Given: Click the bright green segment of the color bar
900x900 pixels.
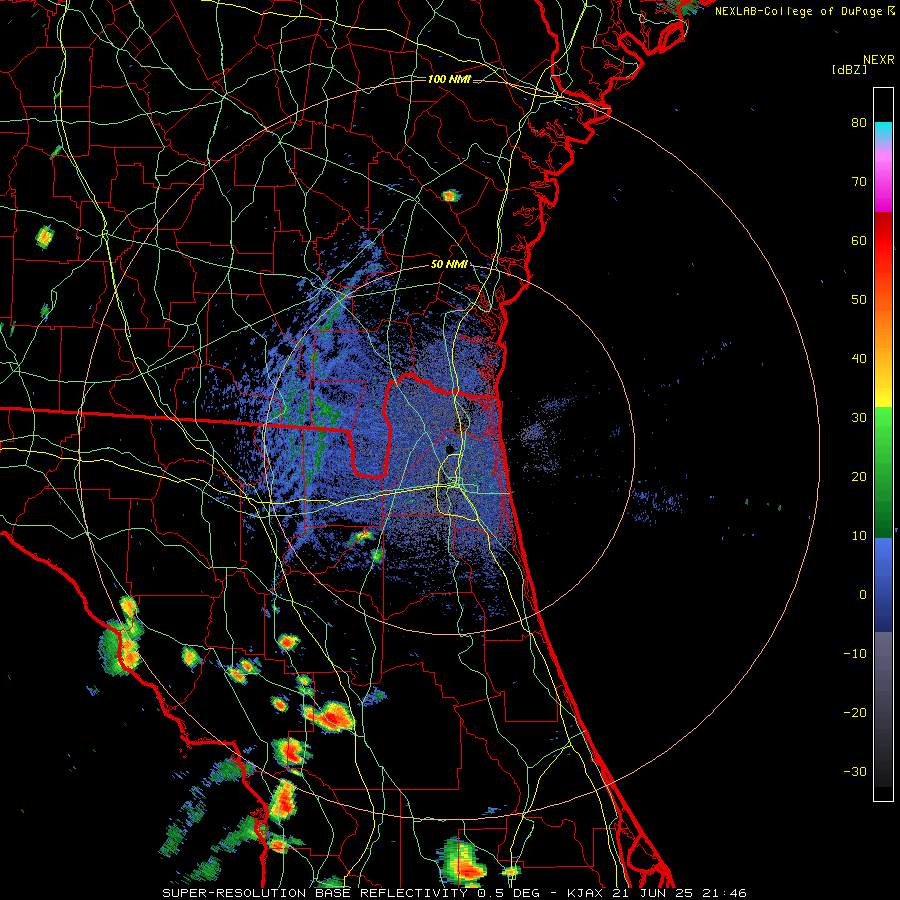Looking at the screenshot, I should [x=883, y=428].
